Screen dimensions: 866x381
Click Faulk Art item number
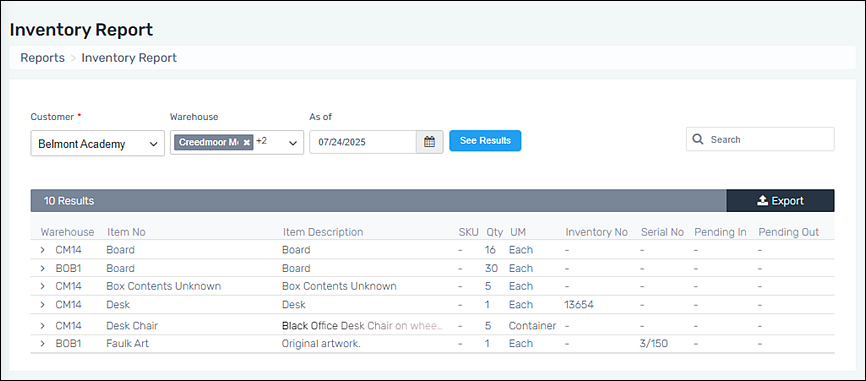point(127,343)
